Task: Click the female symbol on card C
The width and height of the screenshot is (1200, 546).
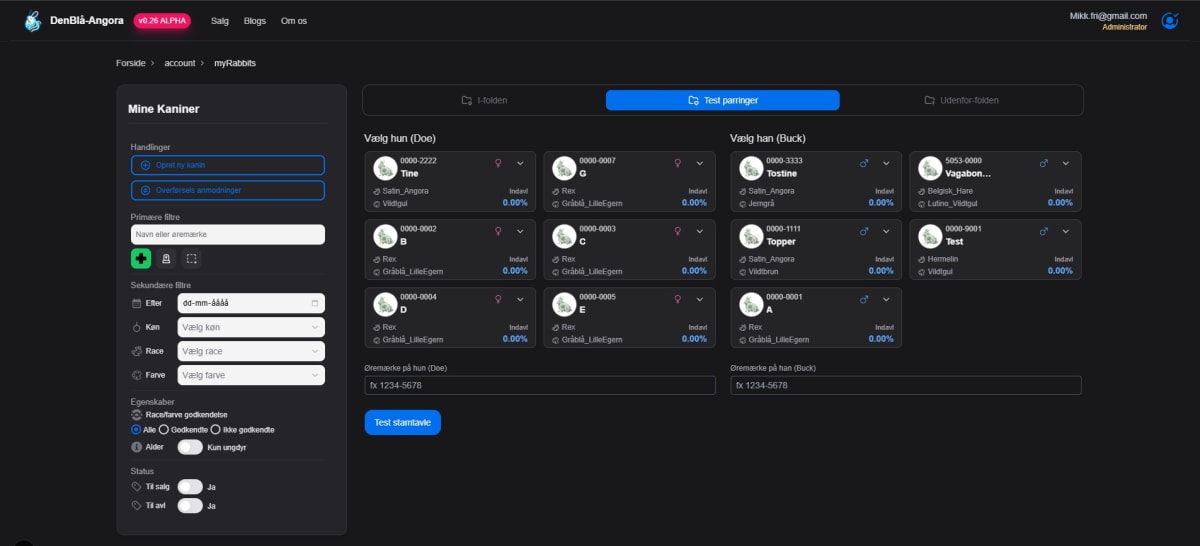Action: [x=677, y=231]
